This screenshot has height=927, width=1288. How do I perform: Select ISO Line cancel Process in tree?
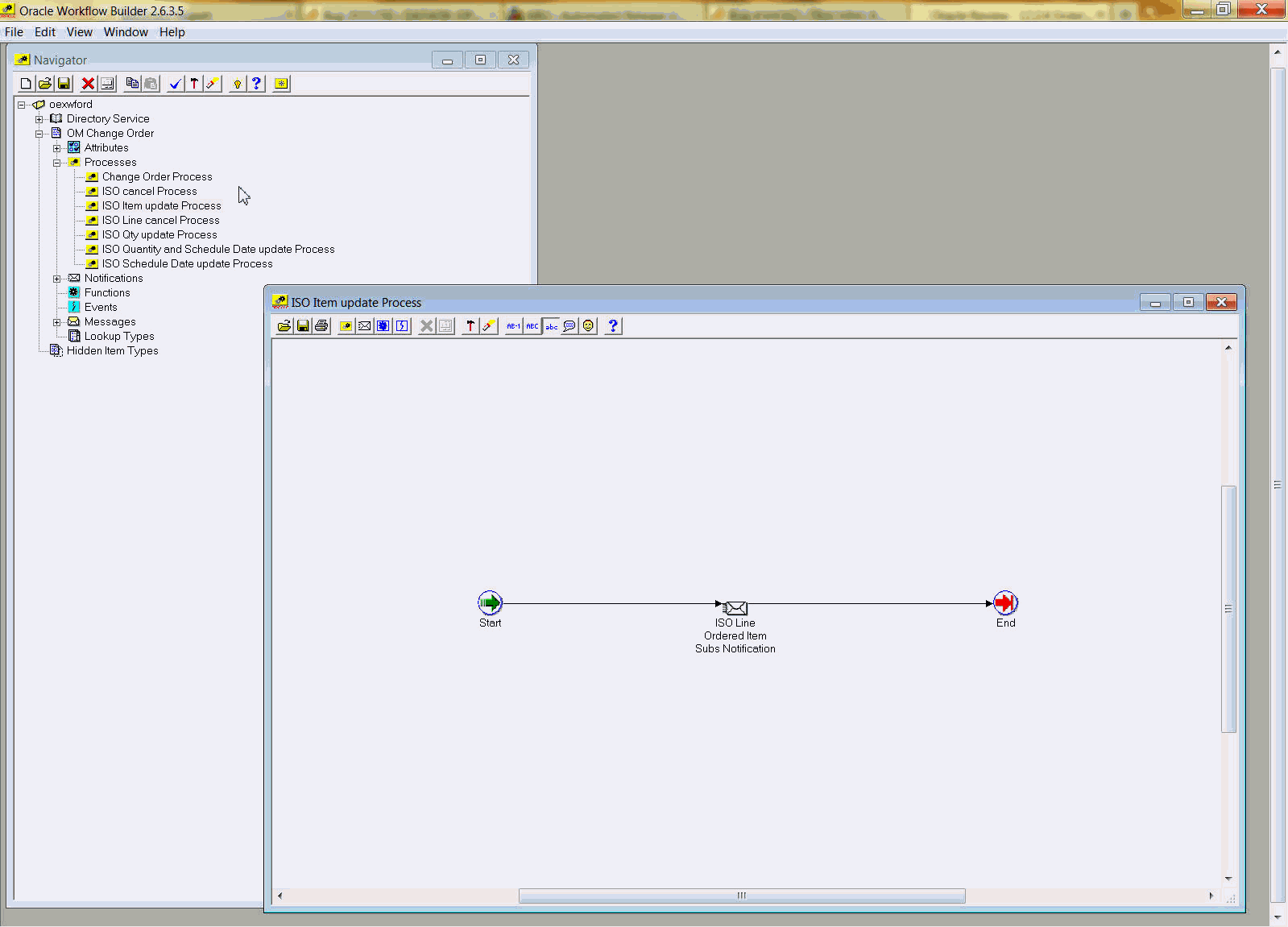160,221
